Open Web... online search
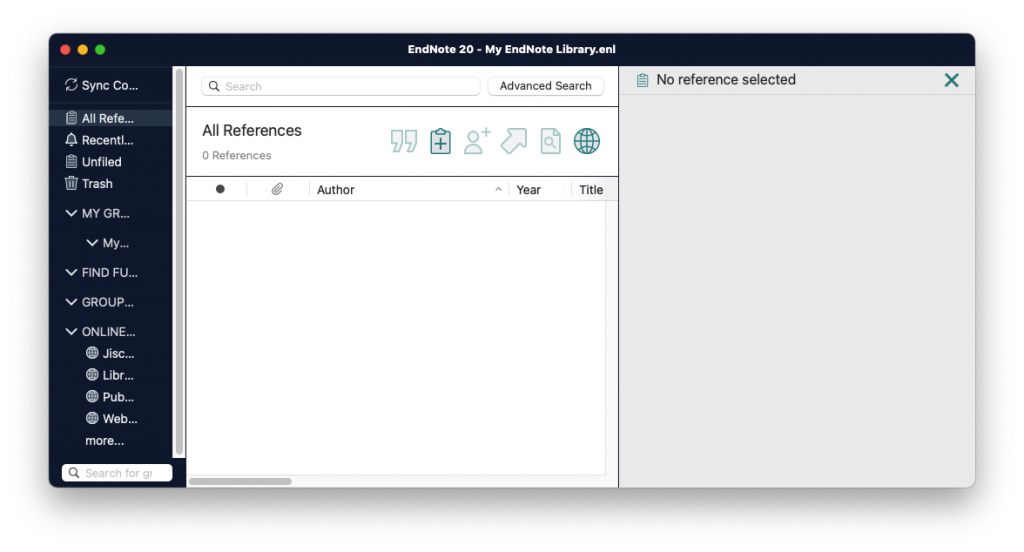1024x552 pixels. [111, 419]
